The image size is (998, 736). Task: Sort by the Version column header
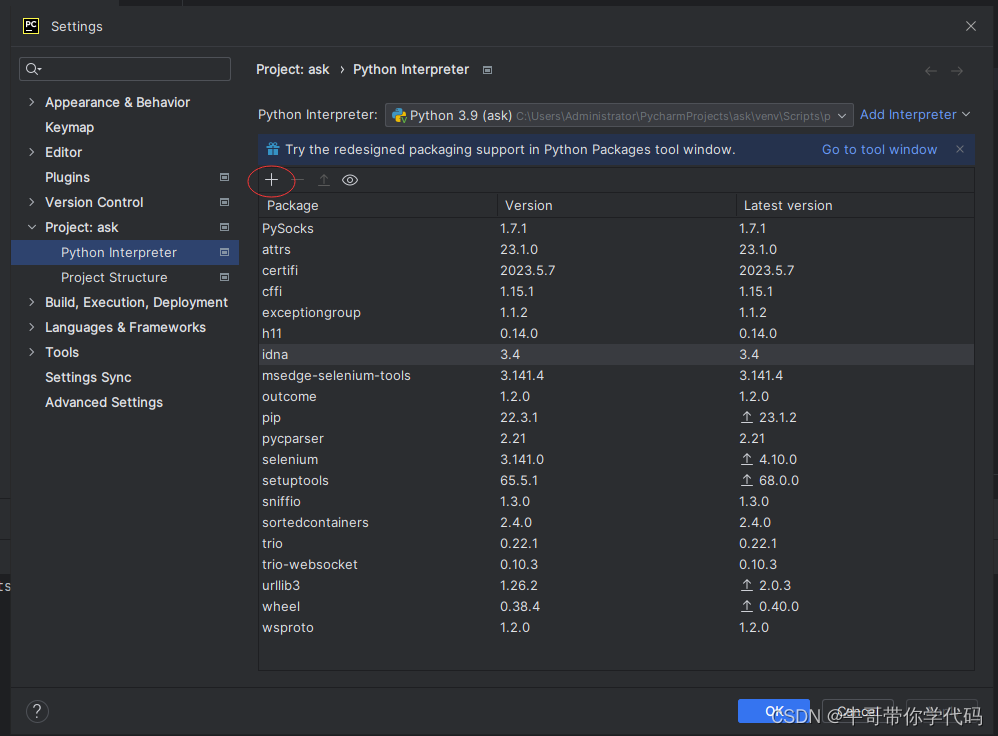(x=617, y=206)
